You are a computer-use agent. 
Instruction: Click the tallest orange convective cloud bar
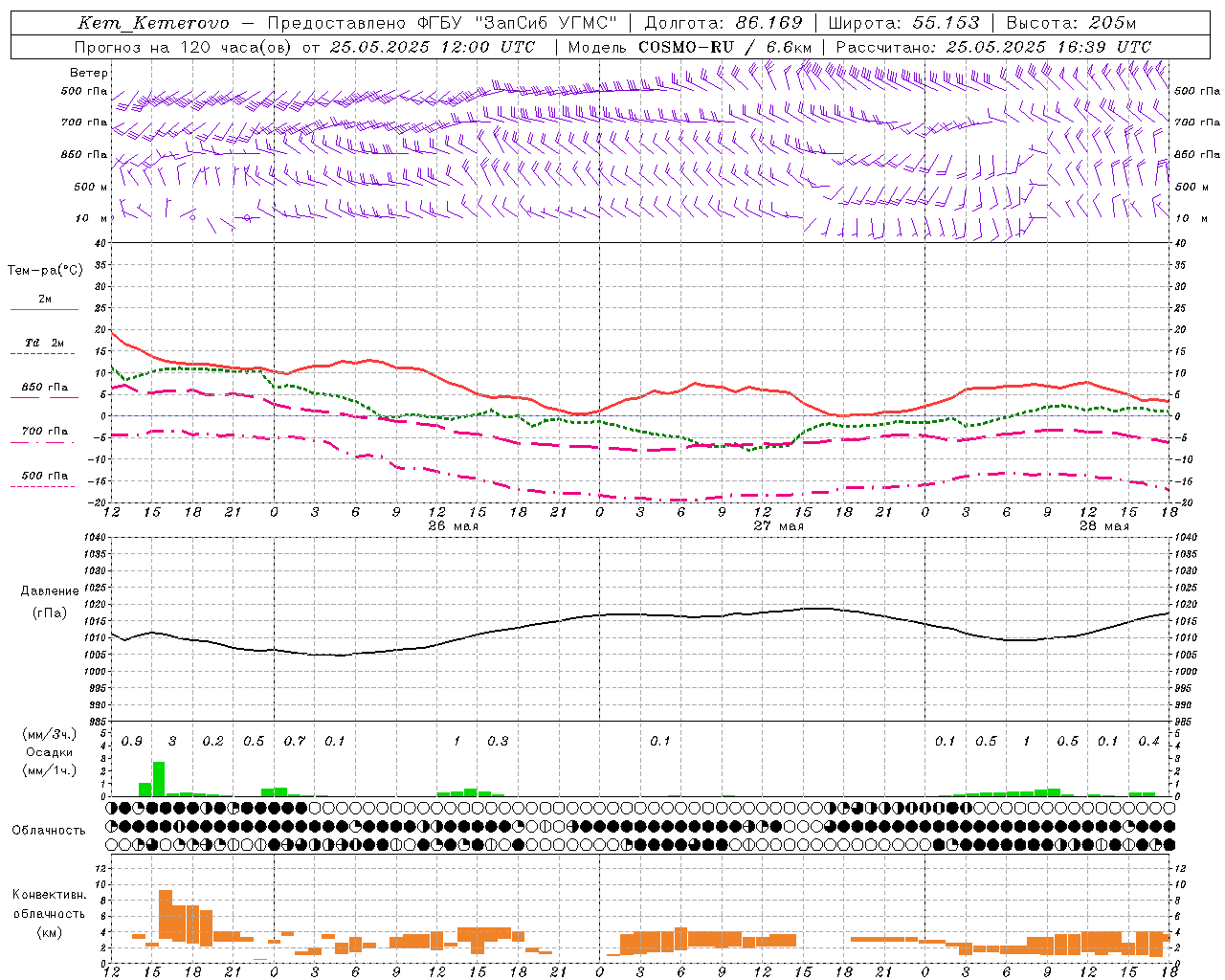(x=166, y=915)
